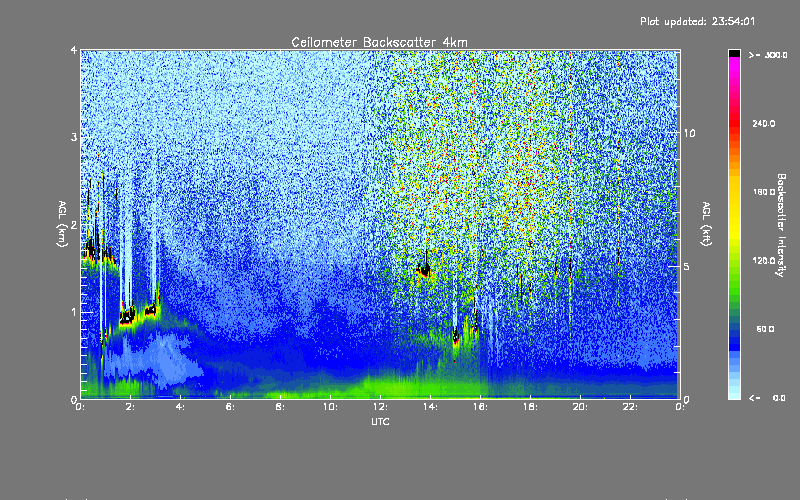The height and width of the screenshot is (500, 800).
Task: Click the "6:" UTC hour tick
Action: (230, 407)
